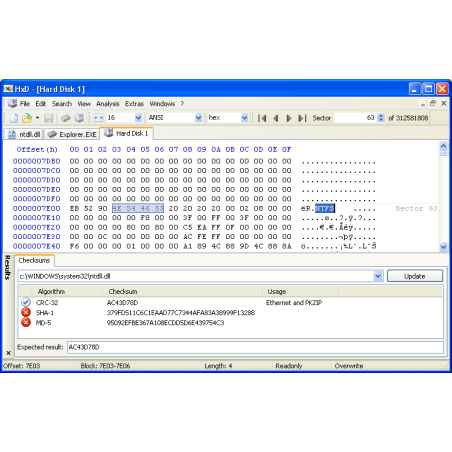Click the Explorer.EXE tab memory icon
The width and height of the screenshot is (452, 452).
52,134
